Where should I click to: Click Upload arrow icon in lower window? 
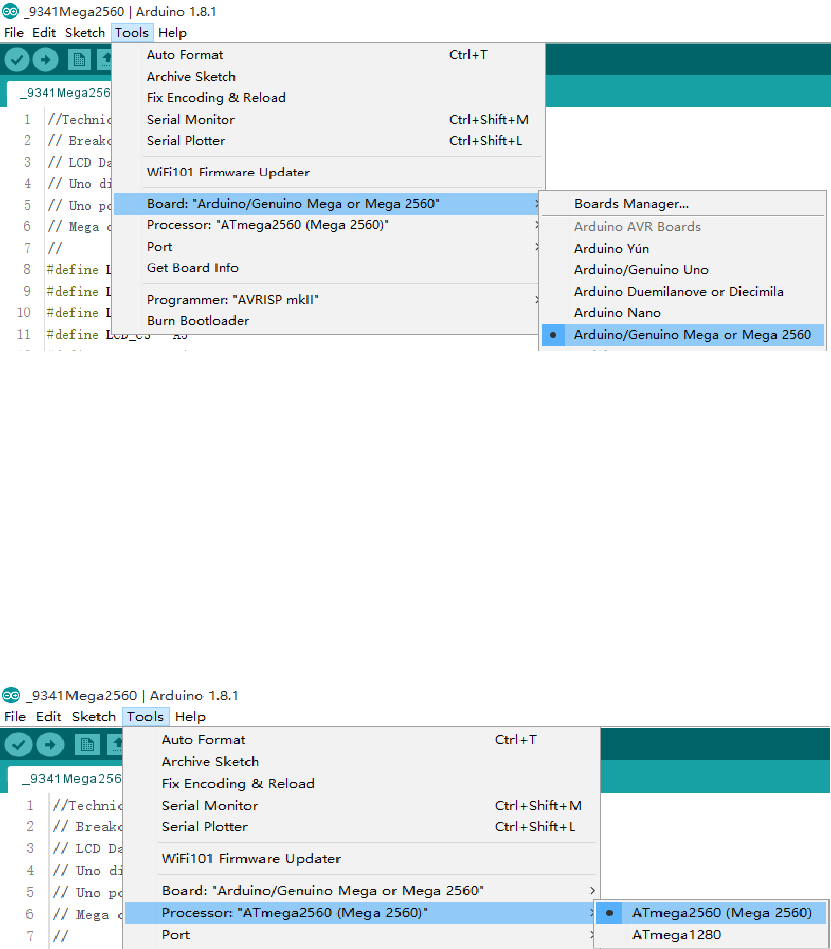[50, 744]
